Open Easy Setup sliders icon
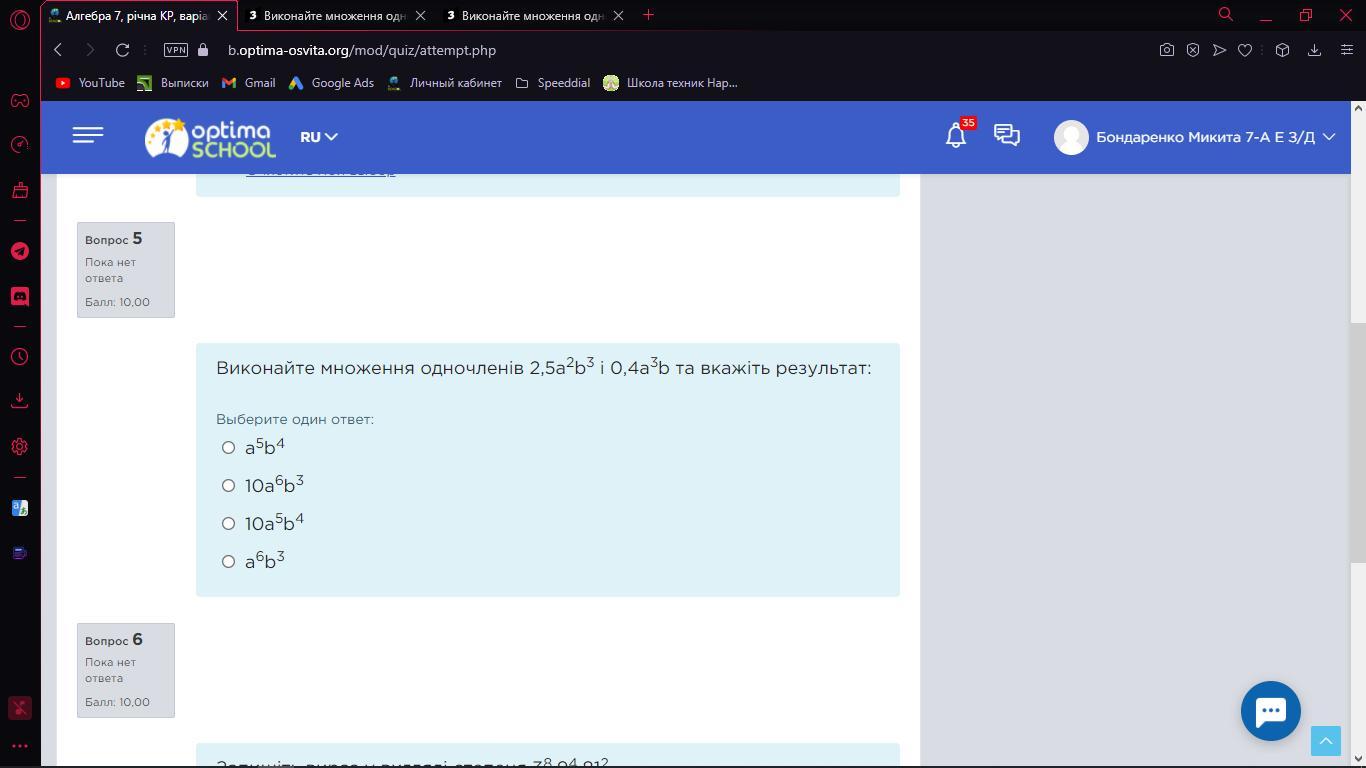Screen dimensions: 1366x768 tap(1346, 50)
